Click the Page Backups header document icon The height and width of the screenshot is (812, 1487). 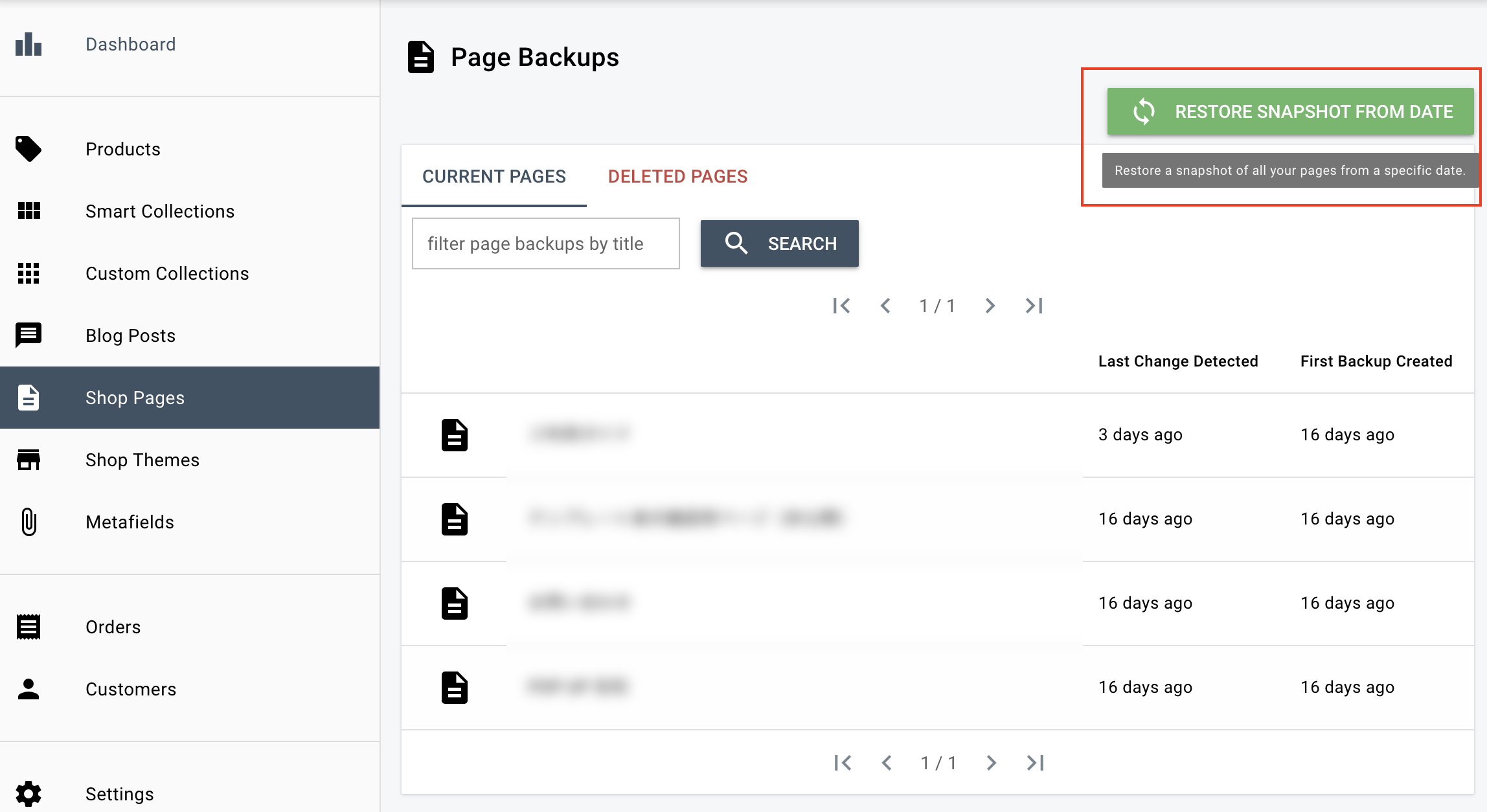coord(421,57)
